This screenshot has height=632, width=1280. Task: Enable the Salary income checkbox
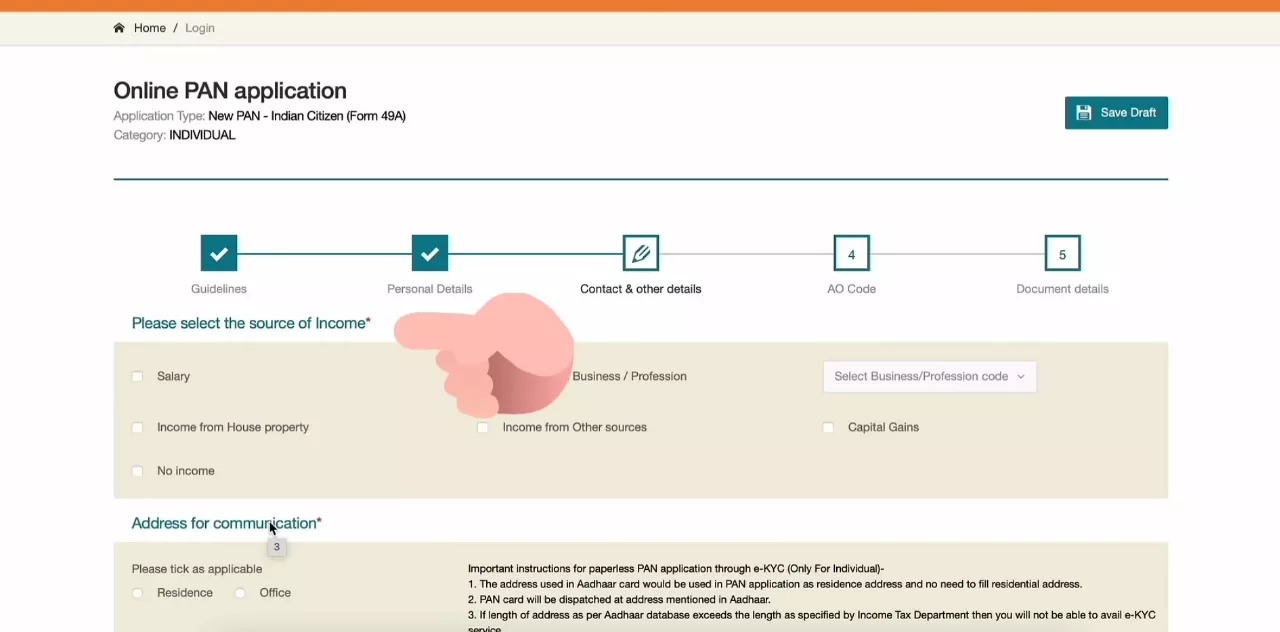[137, 376]
